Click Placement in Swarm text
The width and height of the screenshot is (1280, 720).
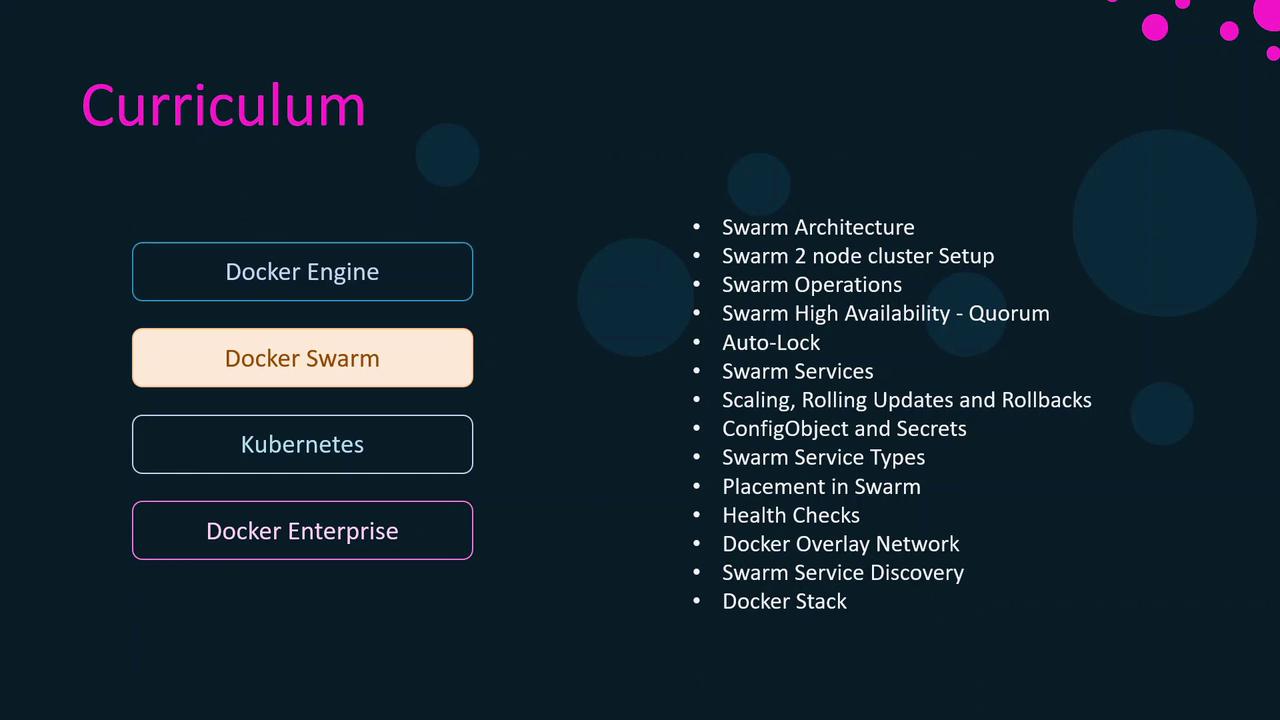pyautogui.click(x=821, y=487)
